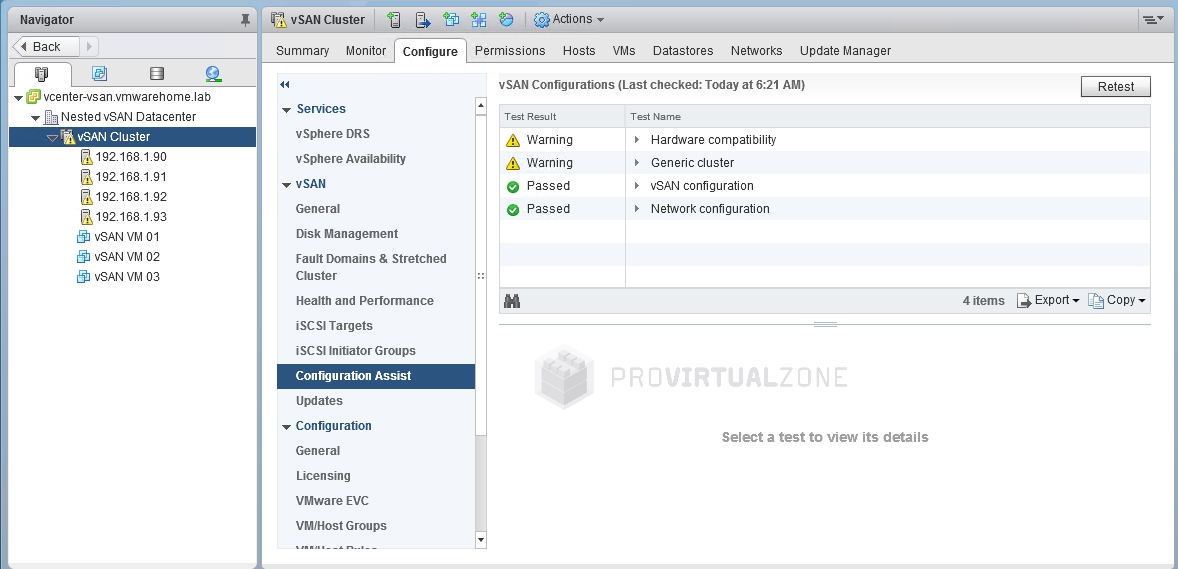This screenshot has height=569, width=1178.
Task: Switch to the Hosts tab
Action: 579,51
